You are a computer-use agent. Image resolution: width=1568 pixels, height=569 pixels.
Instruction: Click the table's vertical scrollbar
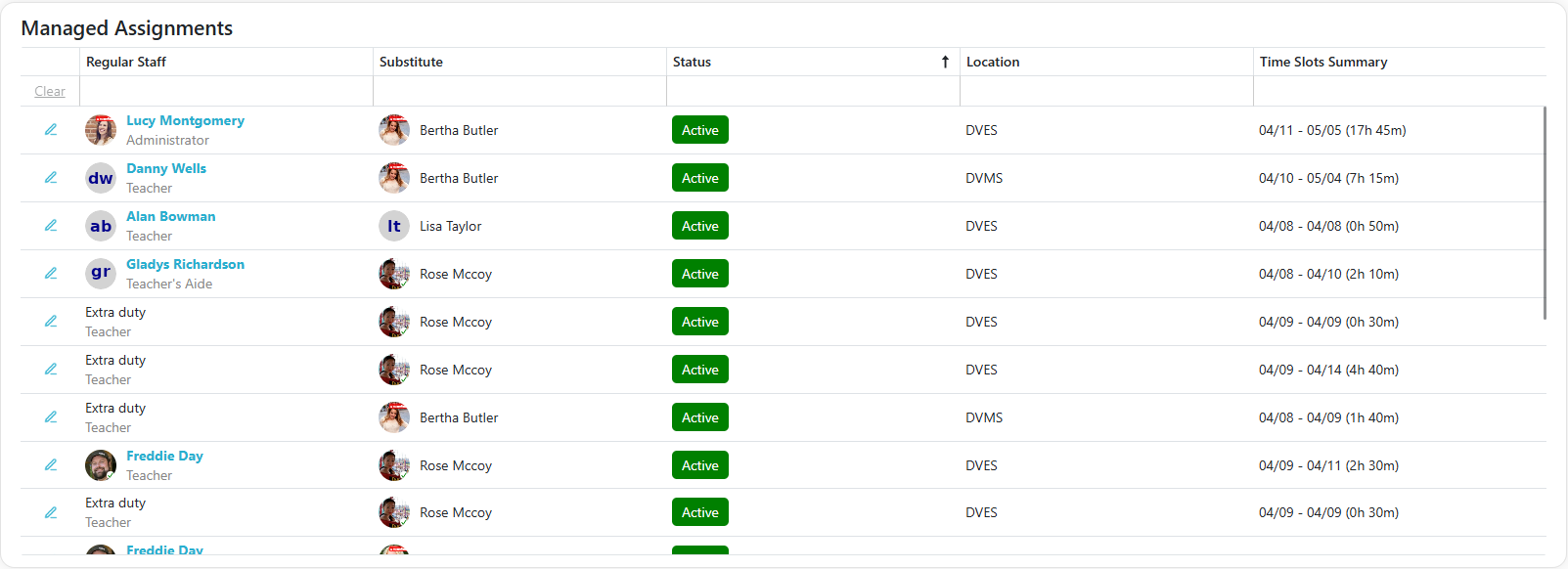(x=1545, y=213)
